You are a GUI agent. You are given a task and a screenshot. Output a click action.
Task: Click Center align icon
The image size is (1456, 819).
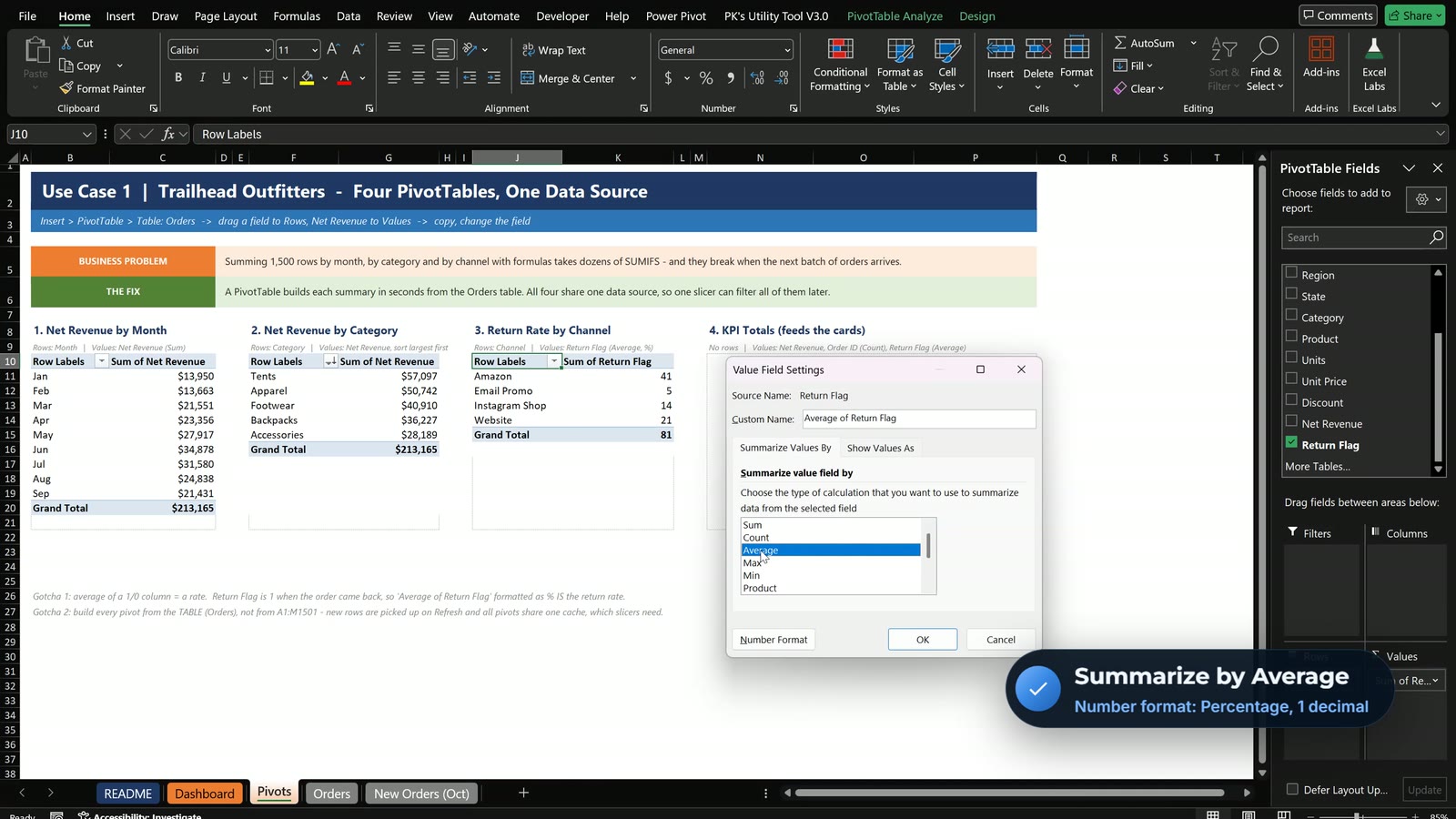[419, 78]
